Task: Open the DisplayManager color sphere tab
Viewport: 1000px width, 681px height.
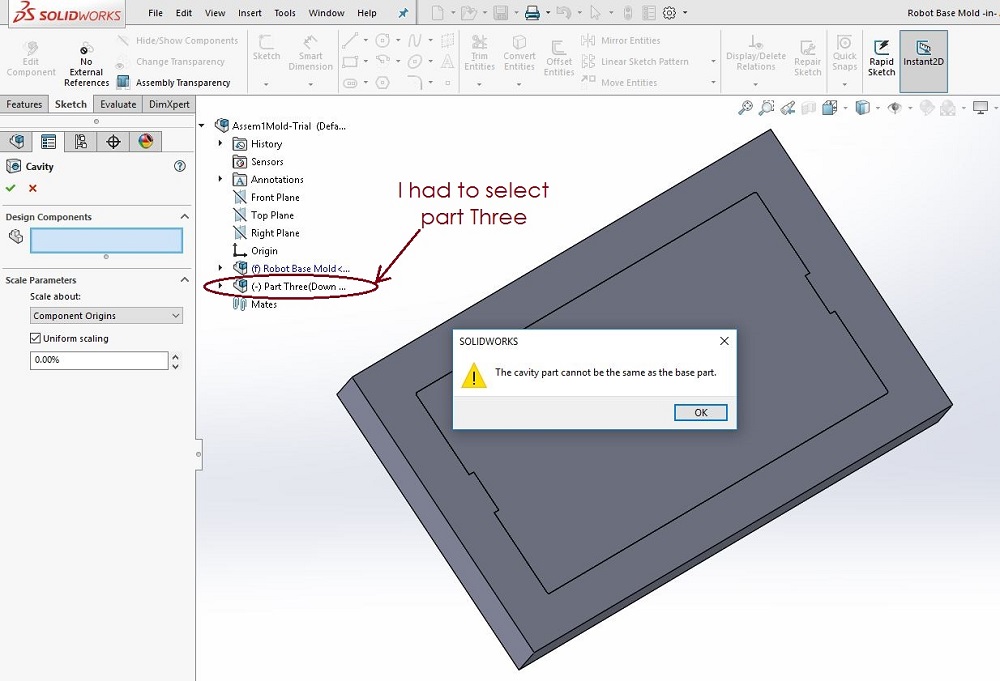Action: click(x=145, y=142)
